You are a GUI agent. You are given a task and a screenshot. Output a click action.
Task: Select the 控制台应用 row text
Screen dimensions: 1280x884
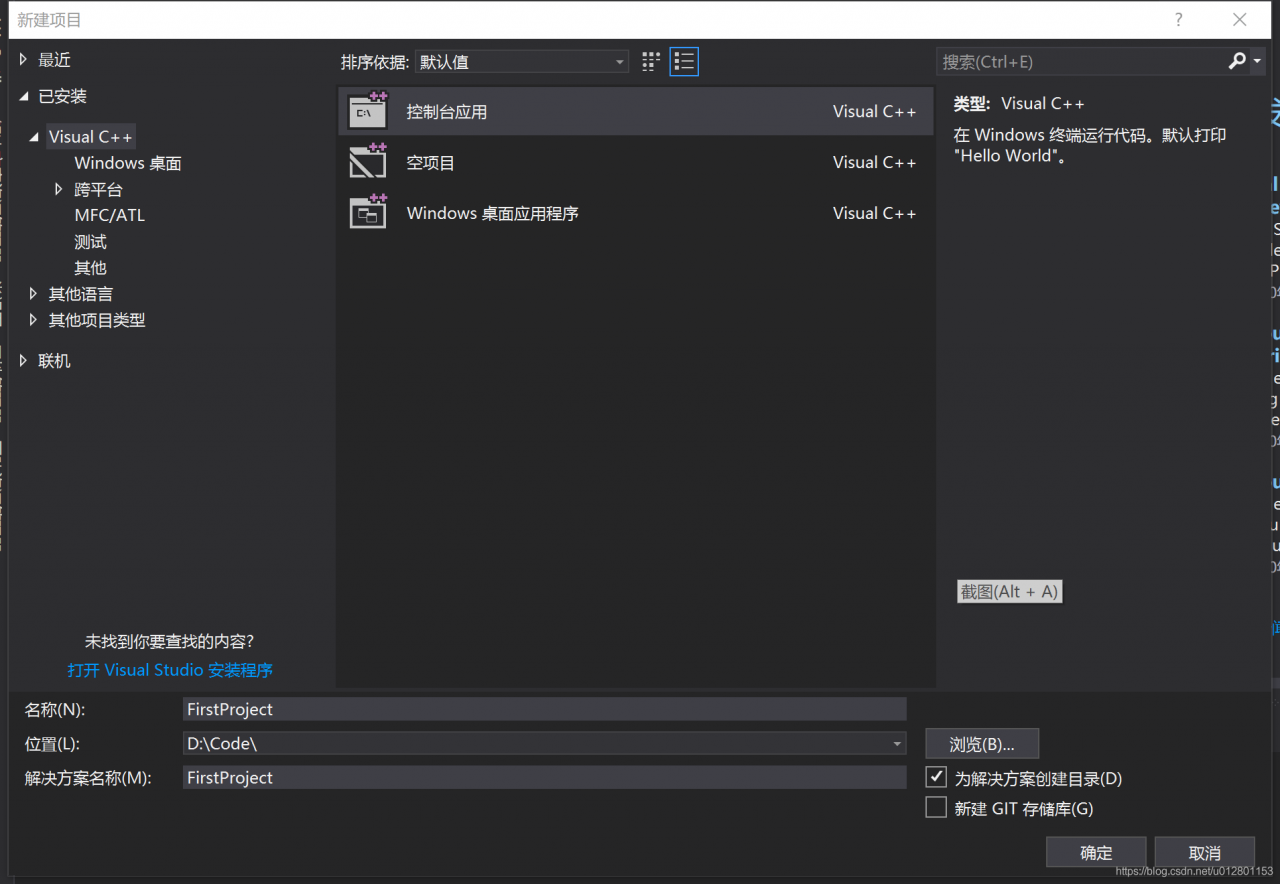click(x=447, y=112)
